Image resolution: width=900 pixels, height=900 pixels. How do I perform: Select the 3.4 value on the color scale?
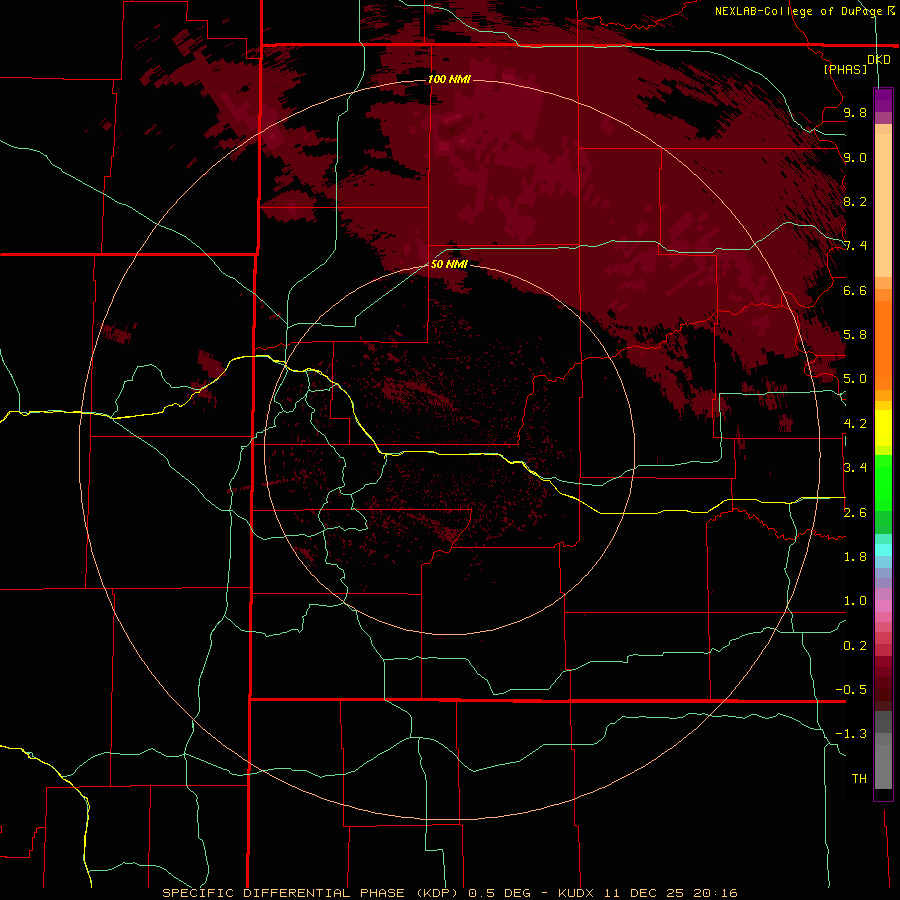tap(855, 468)
